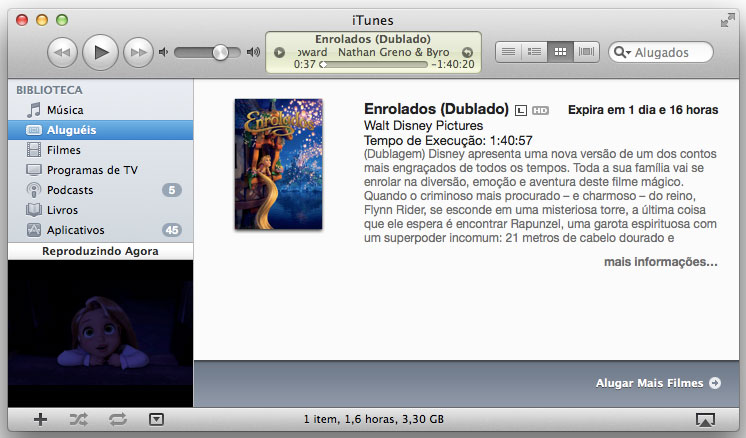Image resolution: width=746 pixels, height=438 pixels.
Task: Click the status text 1 item, 1,6 horas
Action: tap(373, 419)
